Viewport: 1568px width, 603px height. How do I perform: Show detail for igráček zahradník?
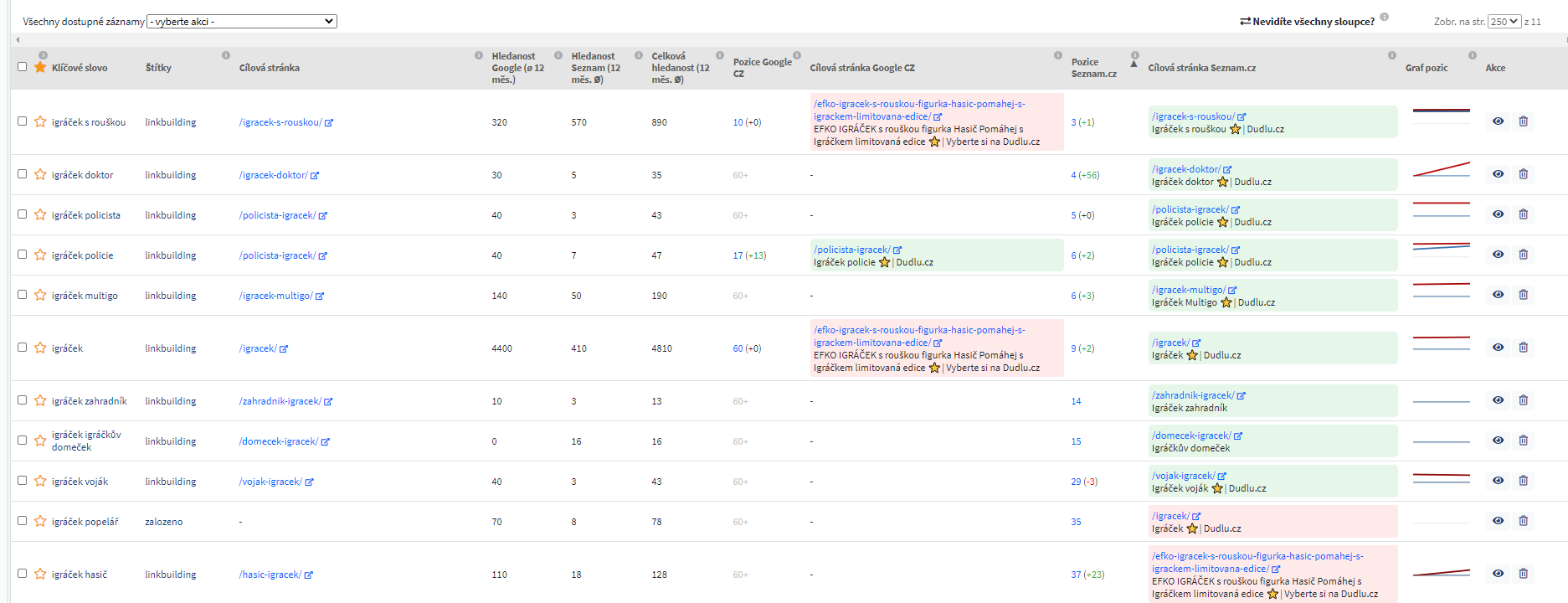click(x=1498, y=400)
